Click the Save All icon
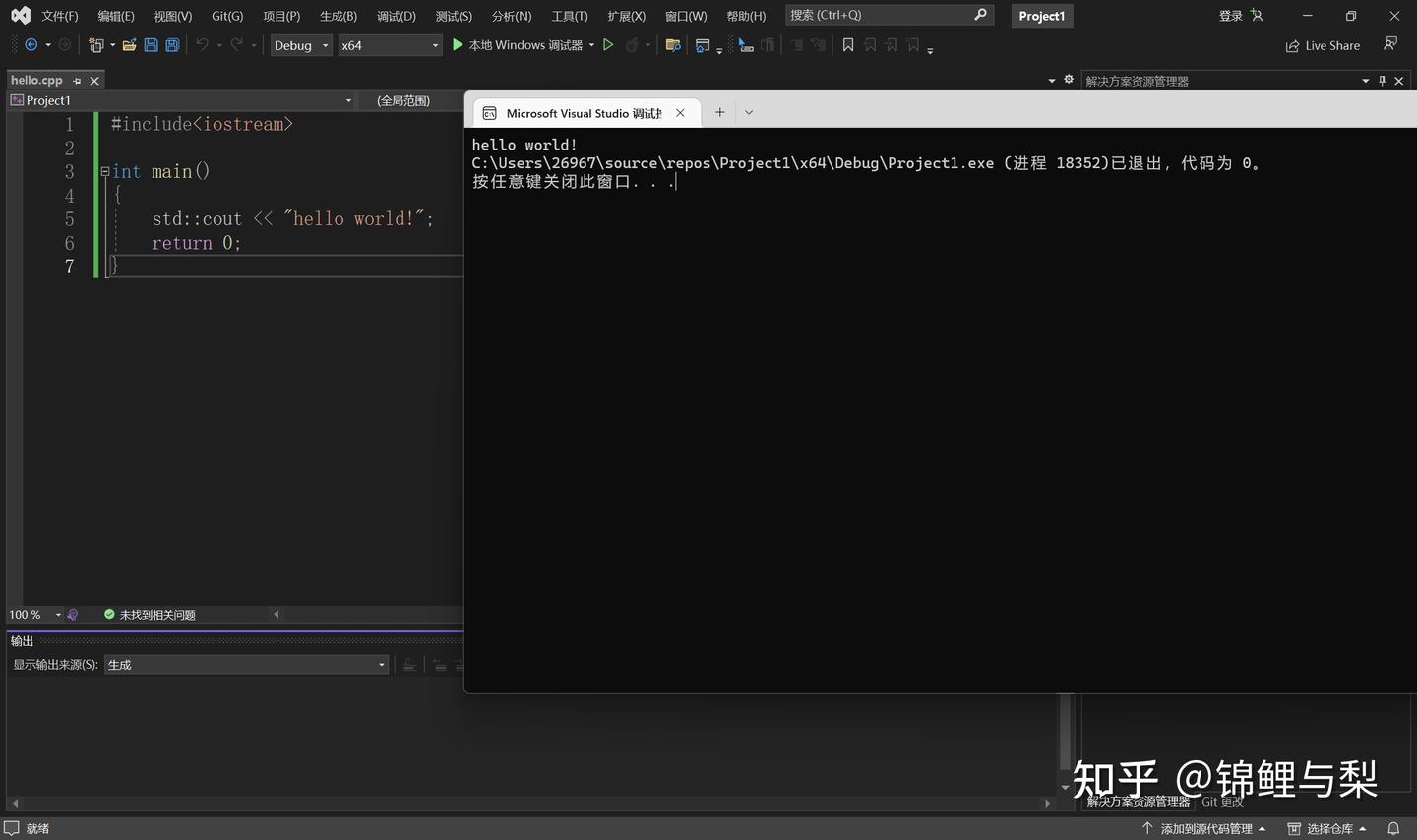The image size is (1417, 840). [x=170, y=44]
